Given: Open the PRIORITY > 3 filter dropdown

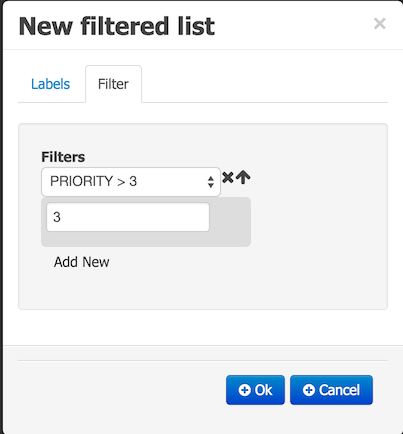Looking at the screenshot, I should (x=131, y=182).
